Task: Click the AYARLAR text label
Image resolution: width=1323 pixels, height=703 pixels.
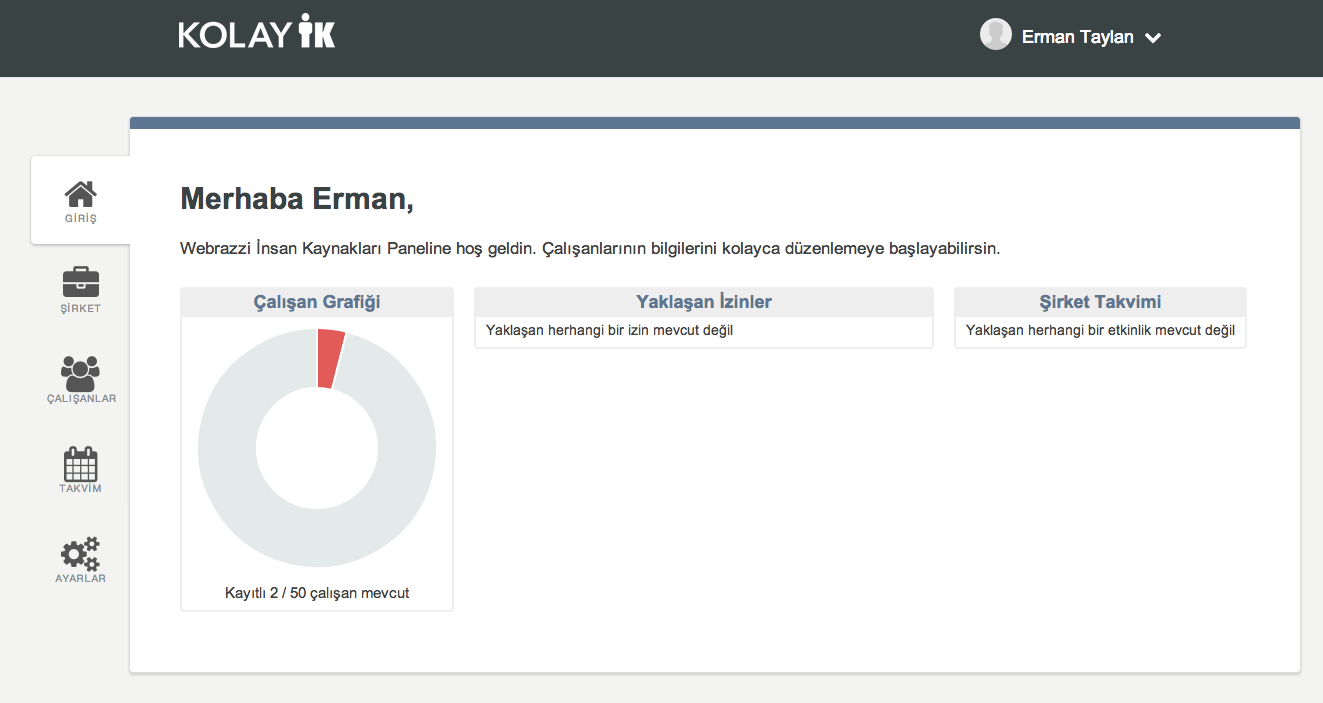Action: [x=80, y=578]
